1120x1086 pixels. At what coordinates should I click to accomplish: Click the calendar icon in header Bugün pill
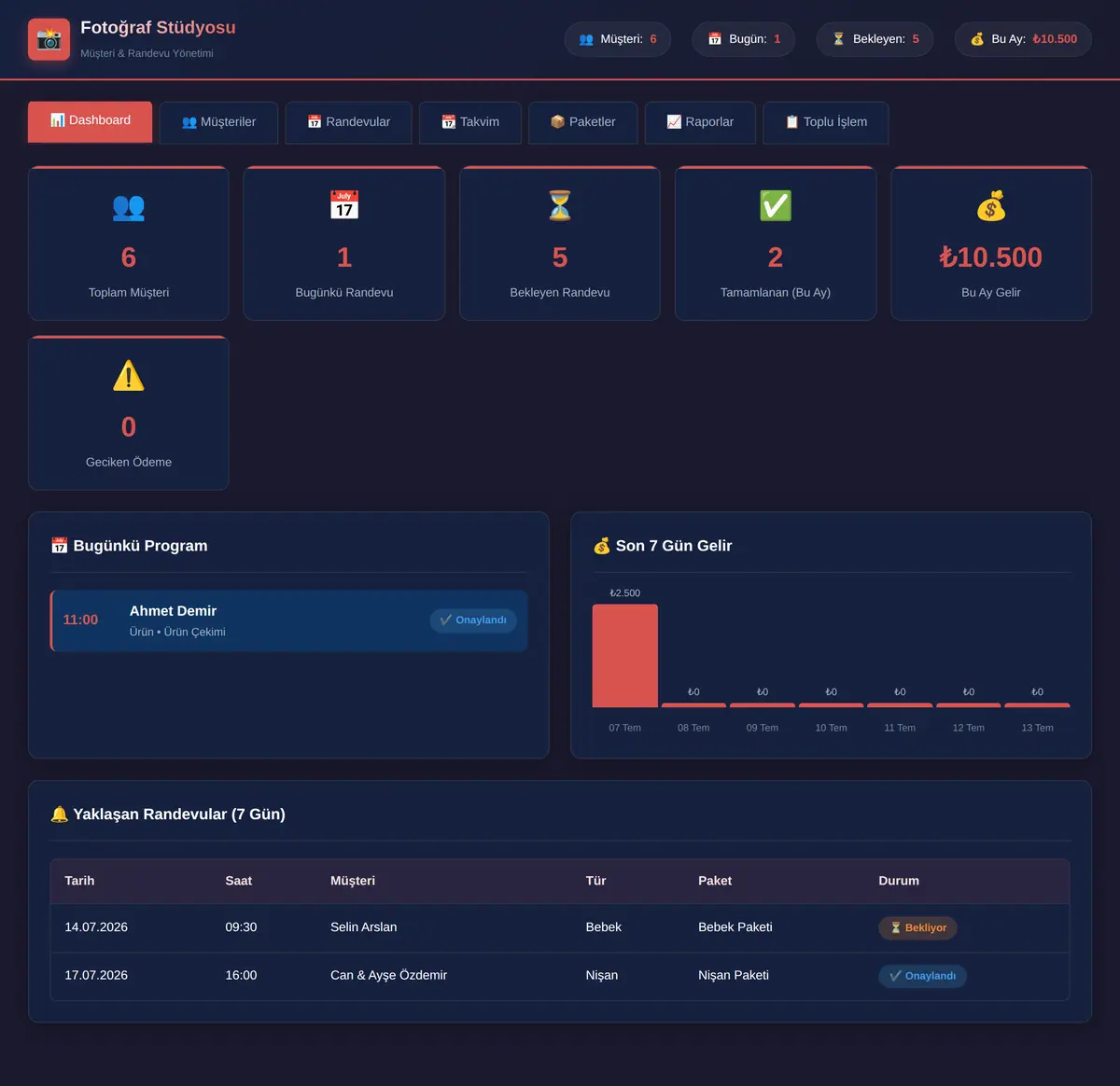(x=715, y=39)
